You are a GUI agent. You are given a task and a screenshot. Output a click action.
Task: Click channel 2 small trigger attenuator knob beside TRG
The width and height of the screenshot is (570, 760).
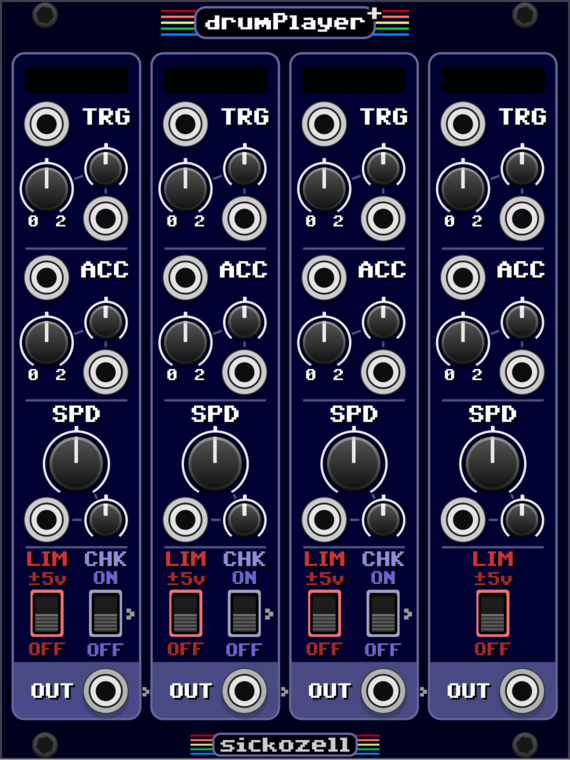point(244,168)
